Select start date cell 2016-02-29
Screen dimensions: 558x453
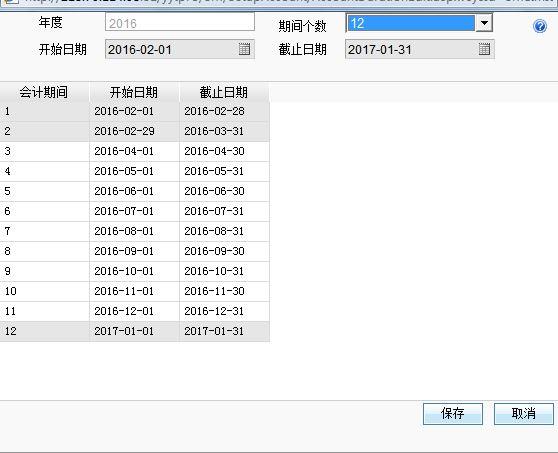(134, 131)
